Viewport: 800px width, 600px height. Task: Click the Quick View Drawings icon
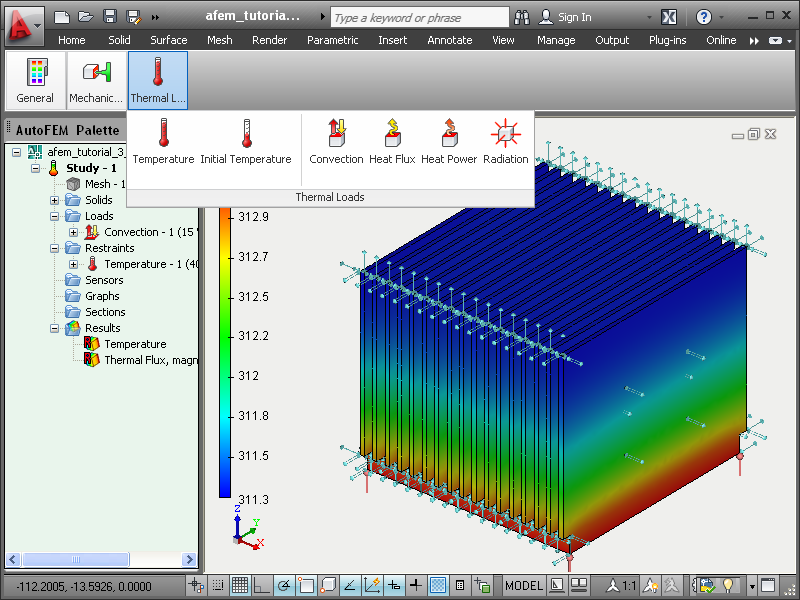tap(579, 585)
